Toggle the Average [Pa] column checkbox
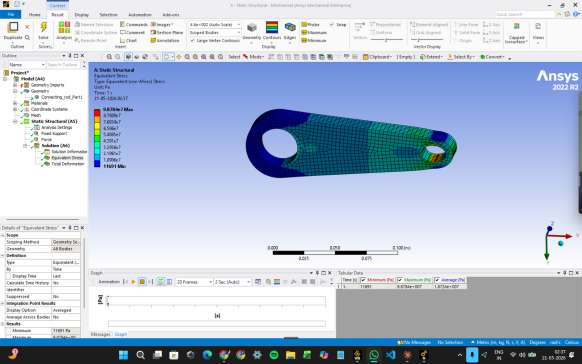Screen dimensions: 582x364 [437, 280]
